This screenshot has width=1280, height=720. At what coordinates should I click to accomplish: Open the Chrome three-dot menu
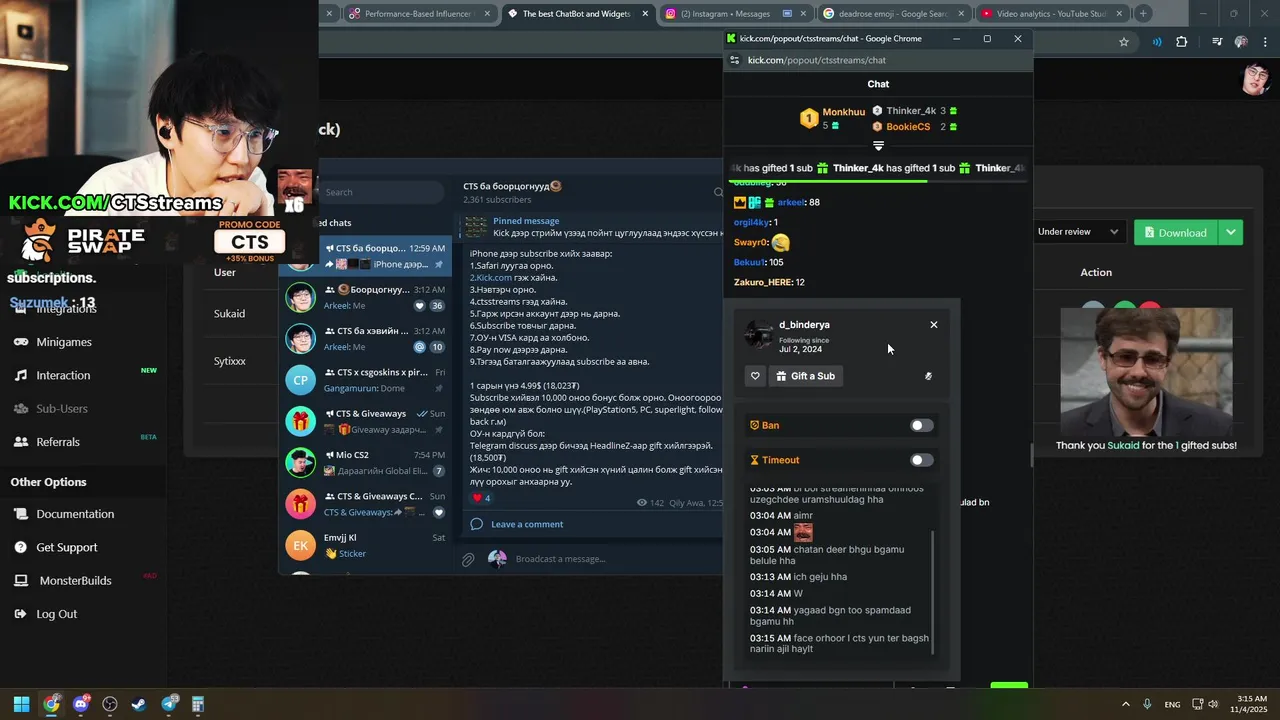click(1265, 42)
